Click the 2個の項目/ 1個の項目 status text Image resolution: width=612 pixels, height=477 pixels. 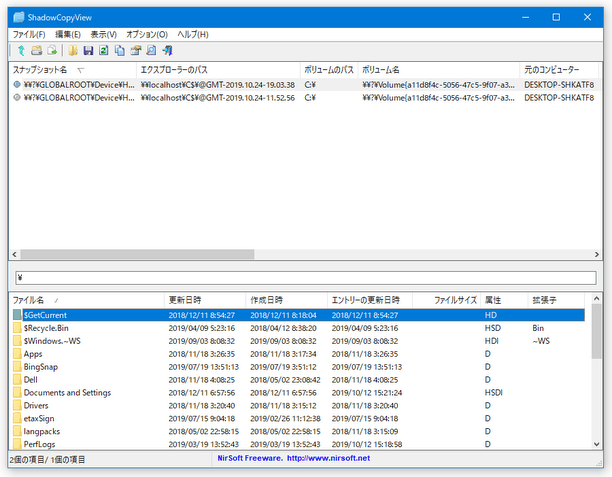point(47,459)
